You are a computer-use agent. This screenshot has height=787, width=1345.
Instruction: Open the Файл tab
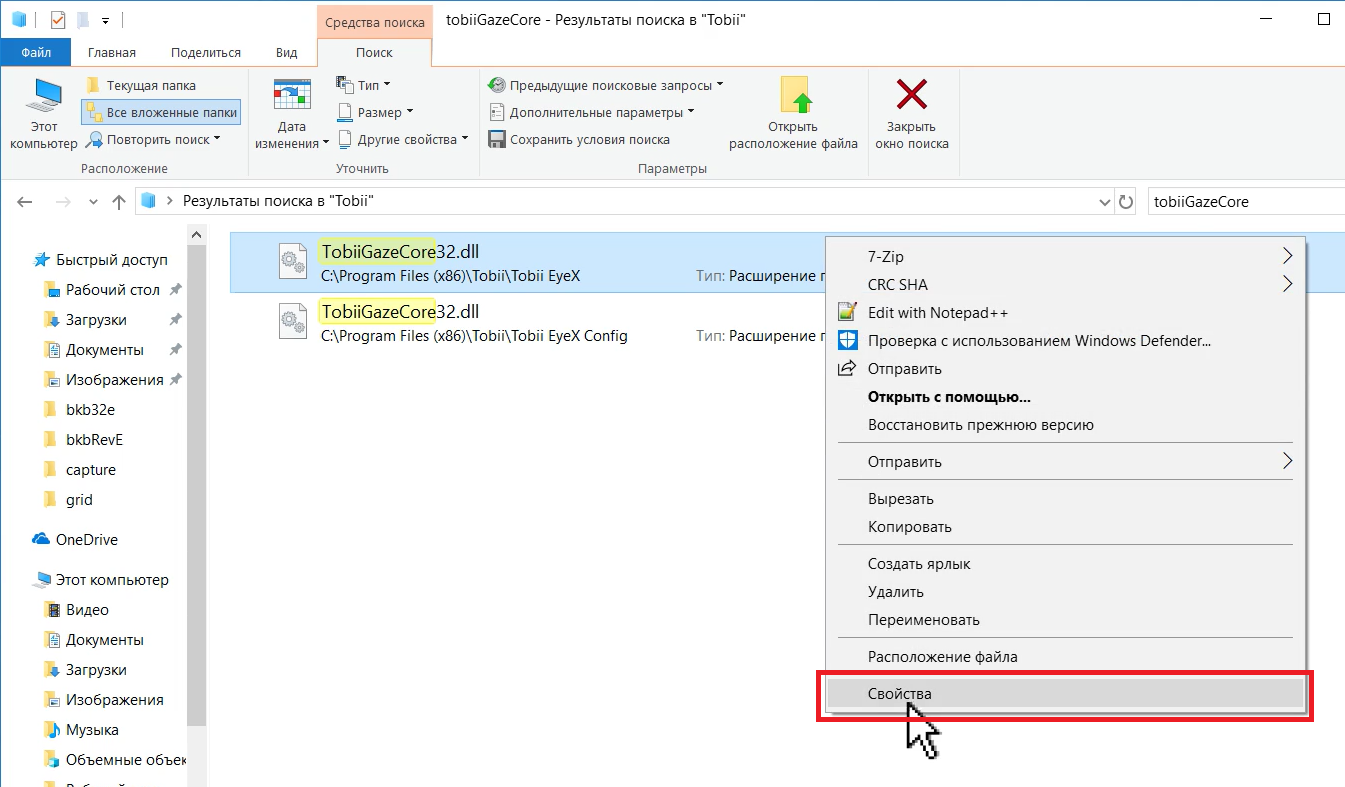[x=35, y=53]
